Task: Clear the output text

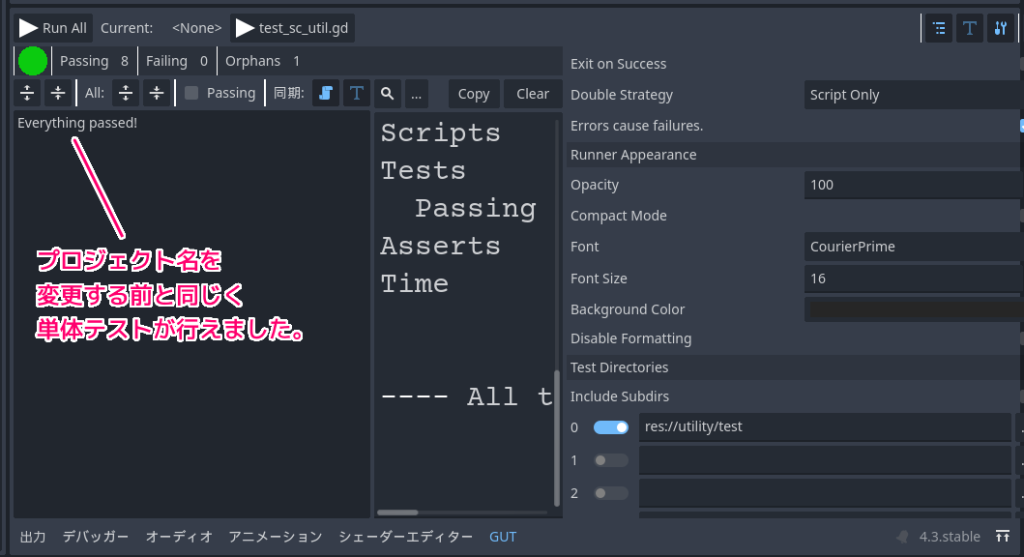Action: (532, 93)
